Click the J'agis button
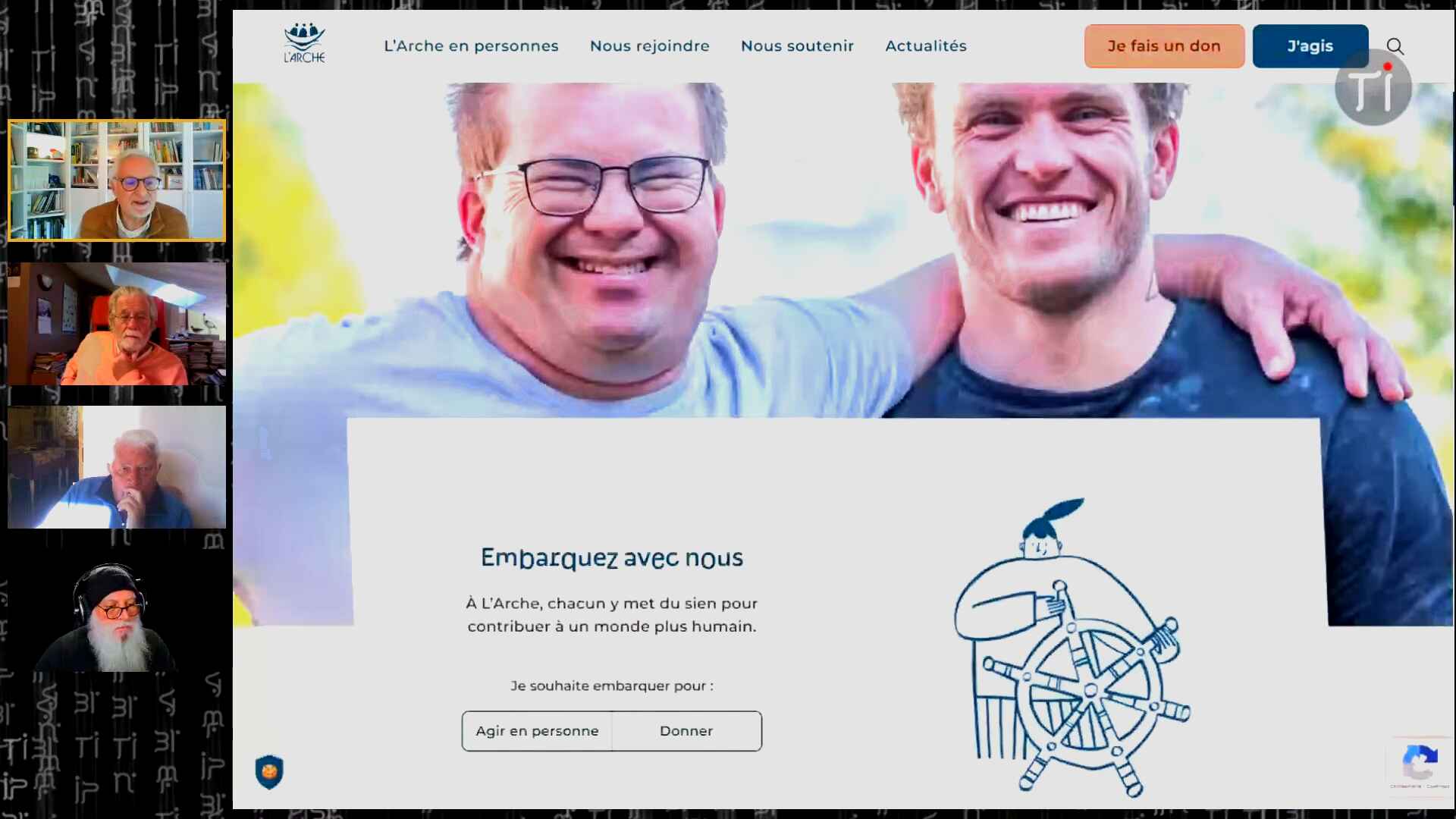Screen dimensions: 1456x819 (1310, 46)
